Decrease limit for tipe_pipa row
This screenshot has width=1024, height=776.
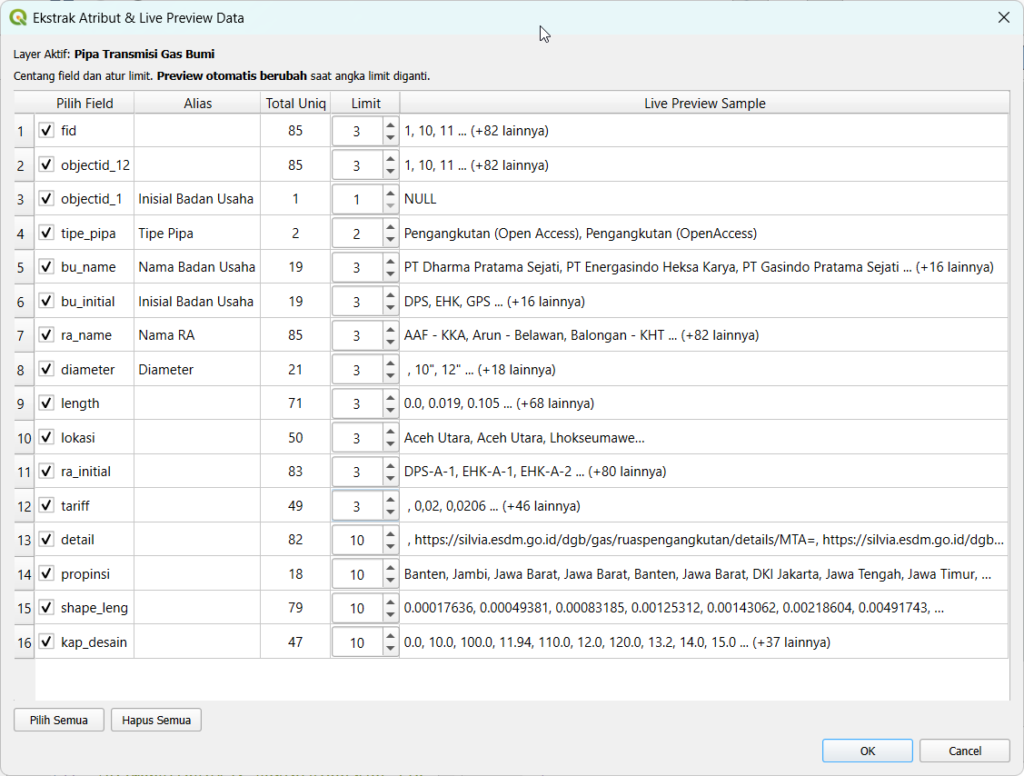[390, 240]
